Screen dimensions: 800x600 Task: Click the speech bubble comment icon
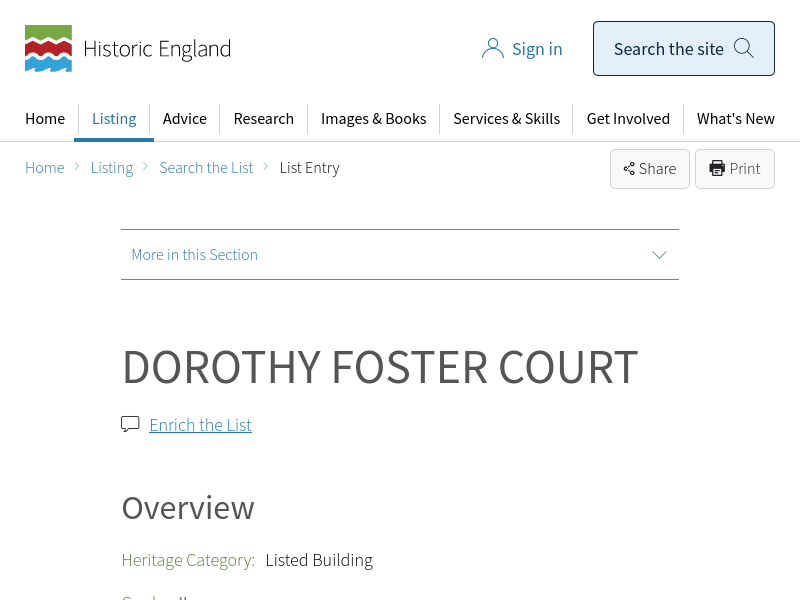tap(130, 424)
